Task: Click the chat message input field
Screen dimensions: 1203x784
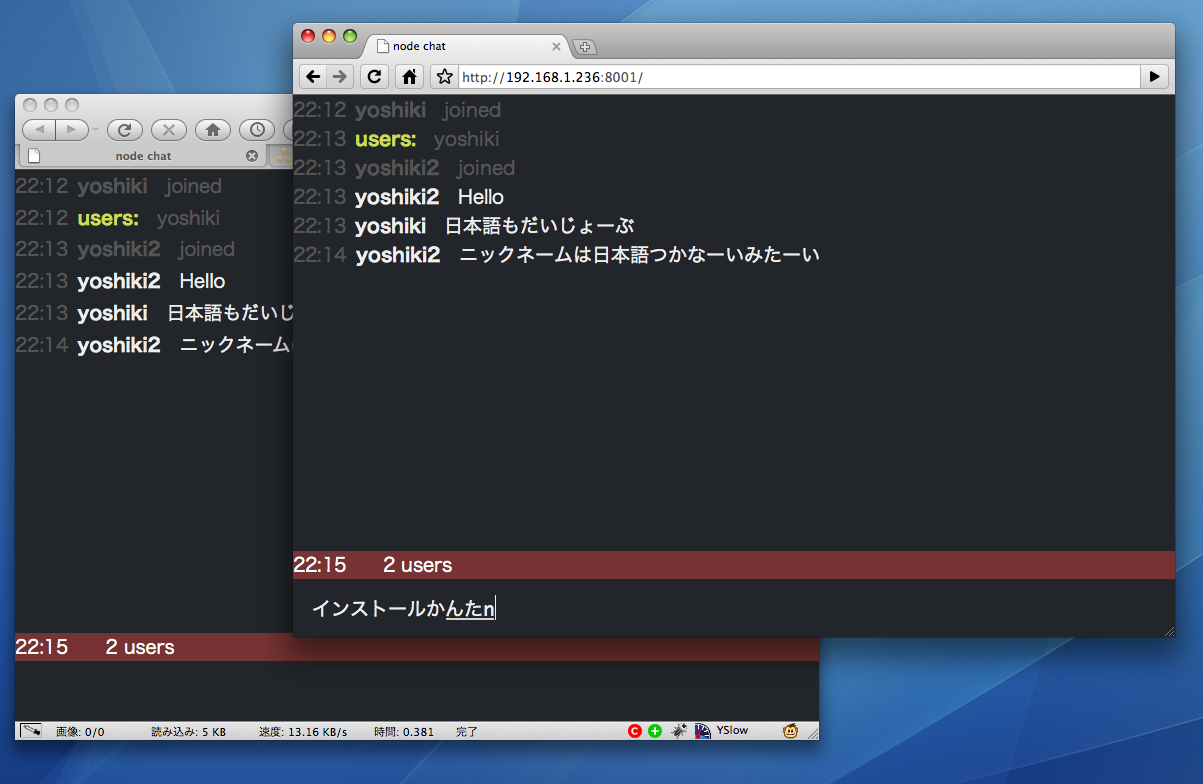Action: (x=730, y=608)
